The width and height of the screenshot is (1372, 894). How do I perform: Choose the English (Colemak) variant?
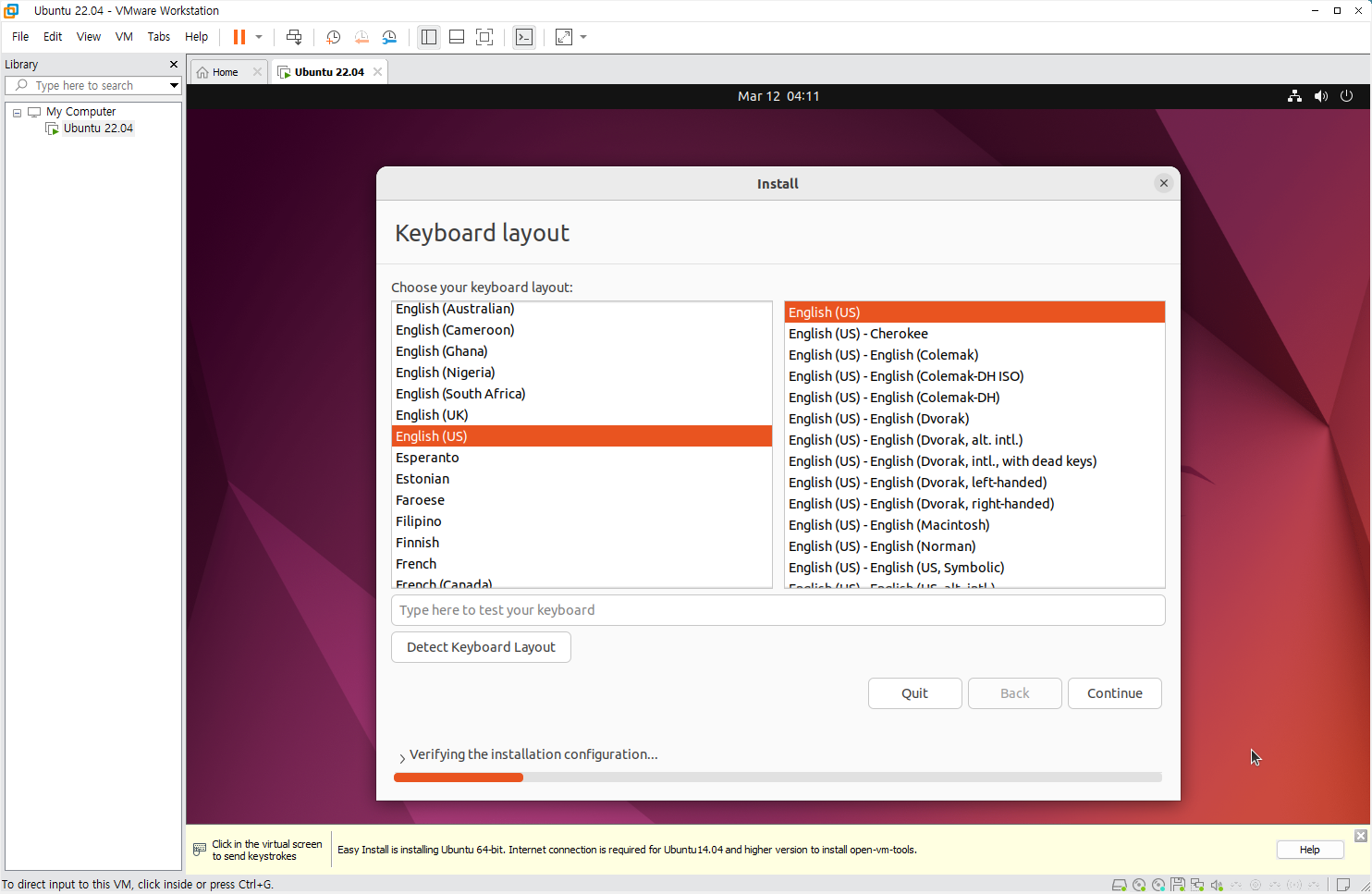974,355
